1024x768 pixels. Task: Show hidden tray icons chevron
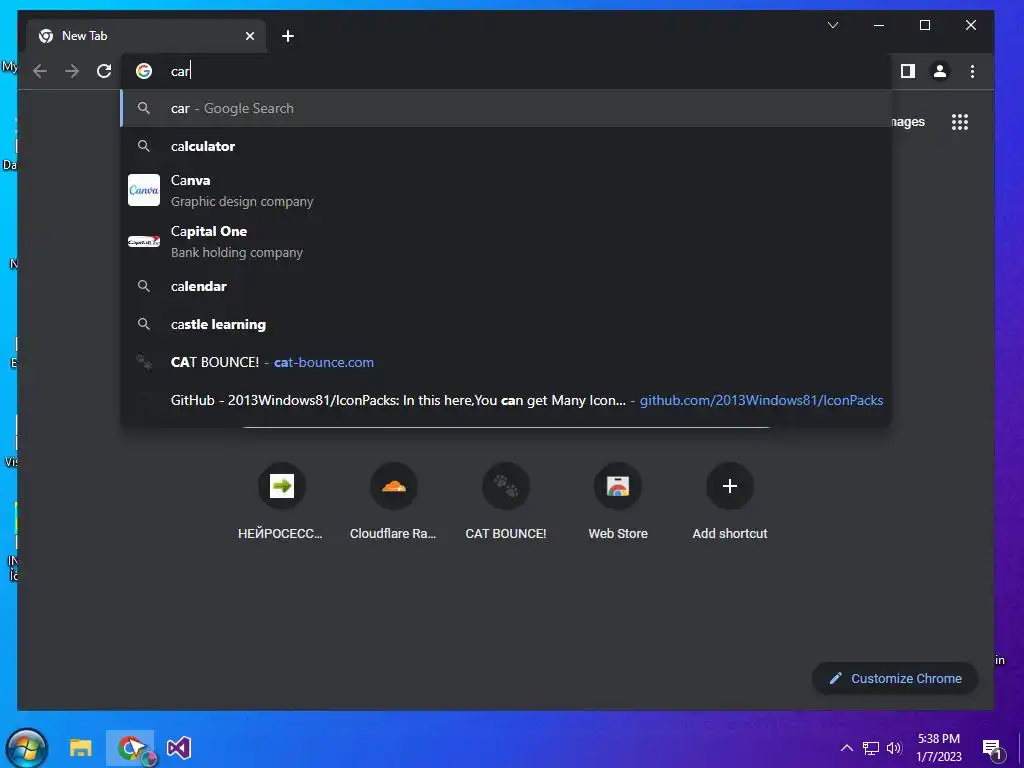846,748
